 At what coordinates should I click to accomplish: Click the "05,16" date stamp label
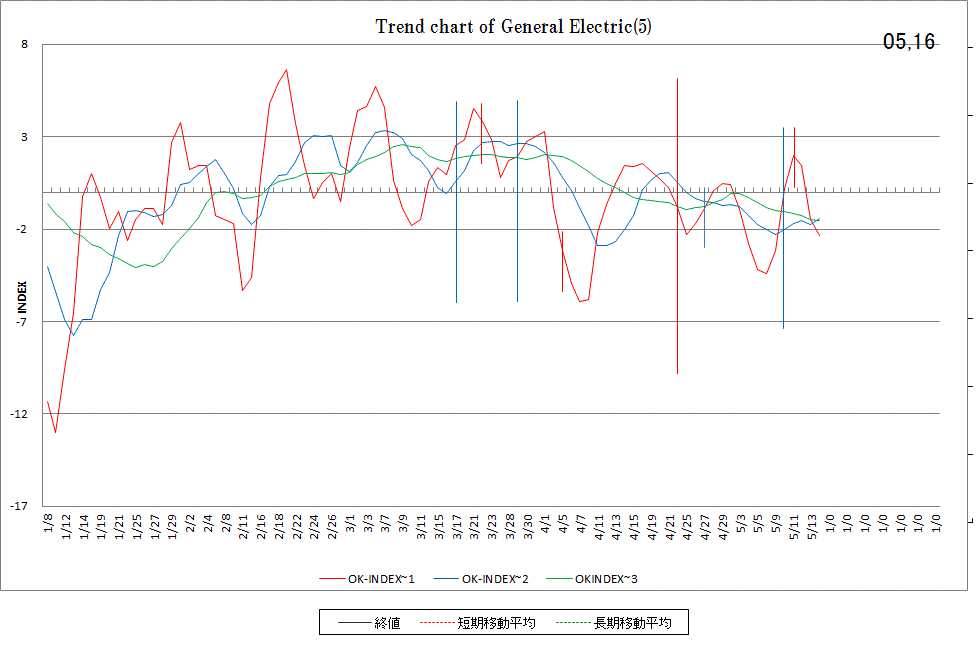[908, 42]
